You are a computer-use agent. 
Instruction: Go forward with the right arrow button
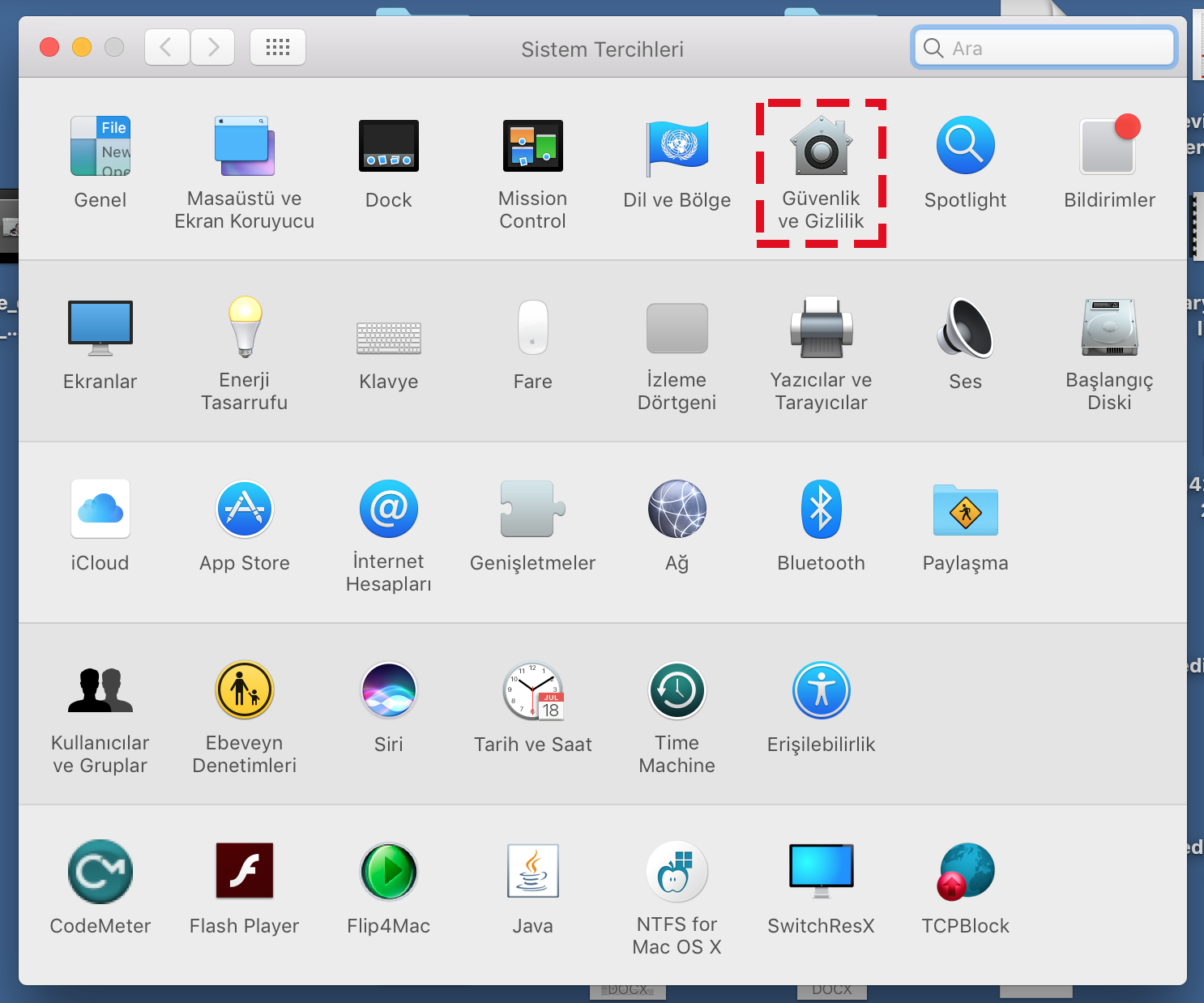(x=213, y=47)
